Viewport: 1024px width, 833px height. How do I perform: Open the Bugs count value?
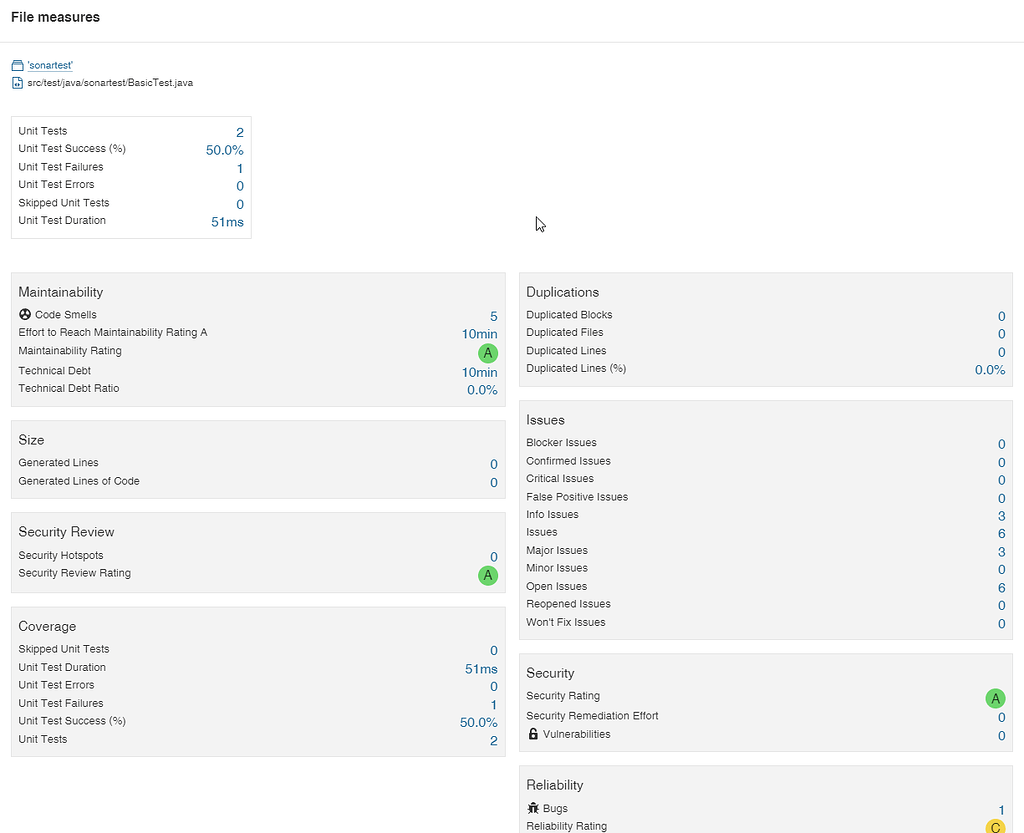(1001, 810)
